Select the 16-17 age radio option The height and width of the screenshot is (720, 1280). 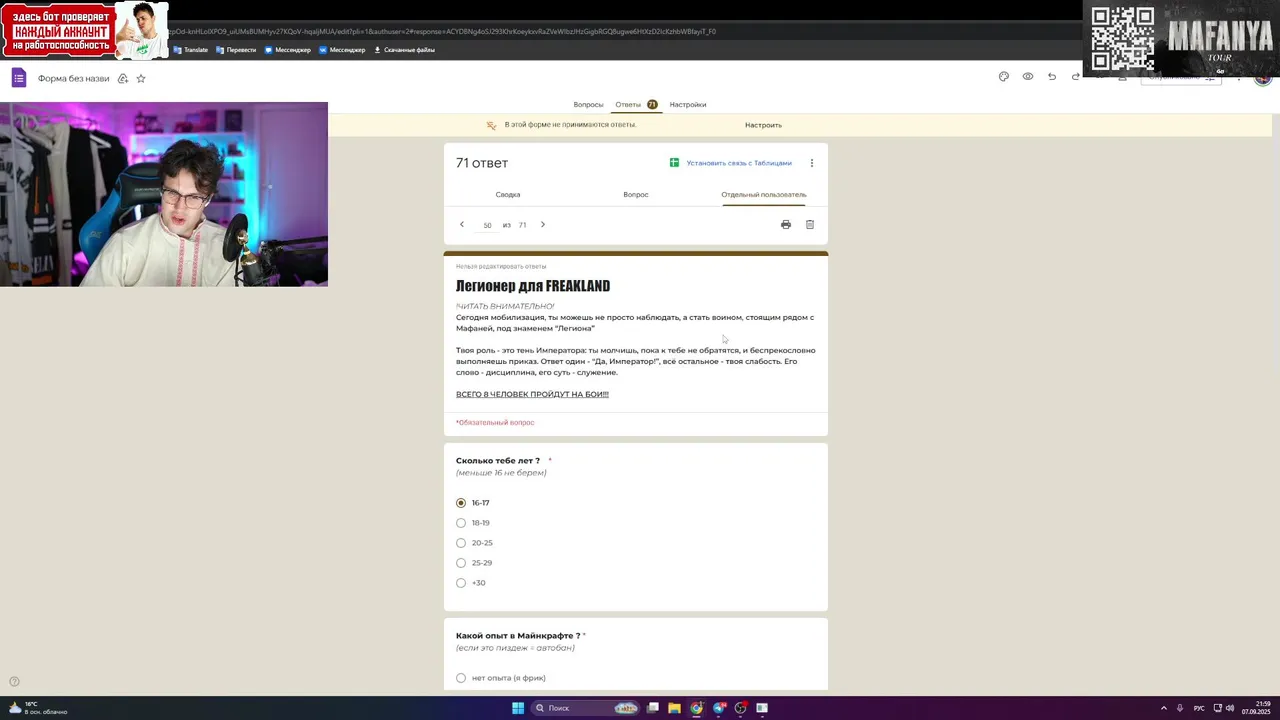click(461, 503)
